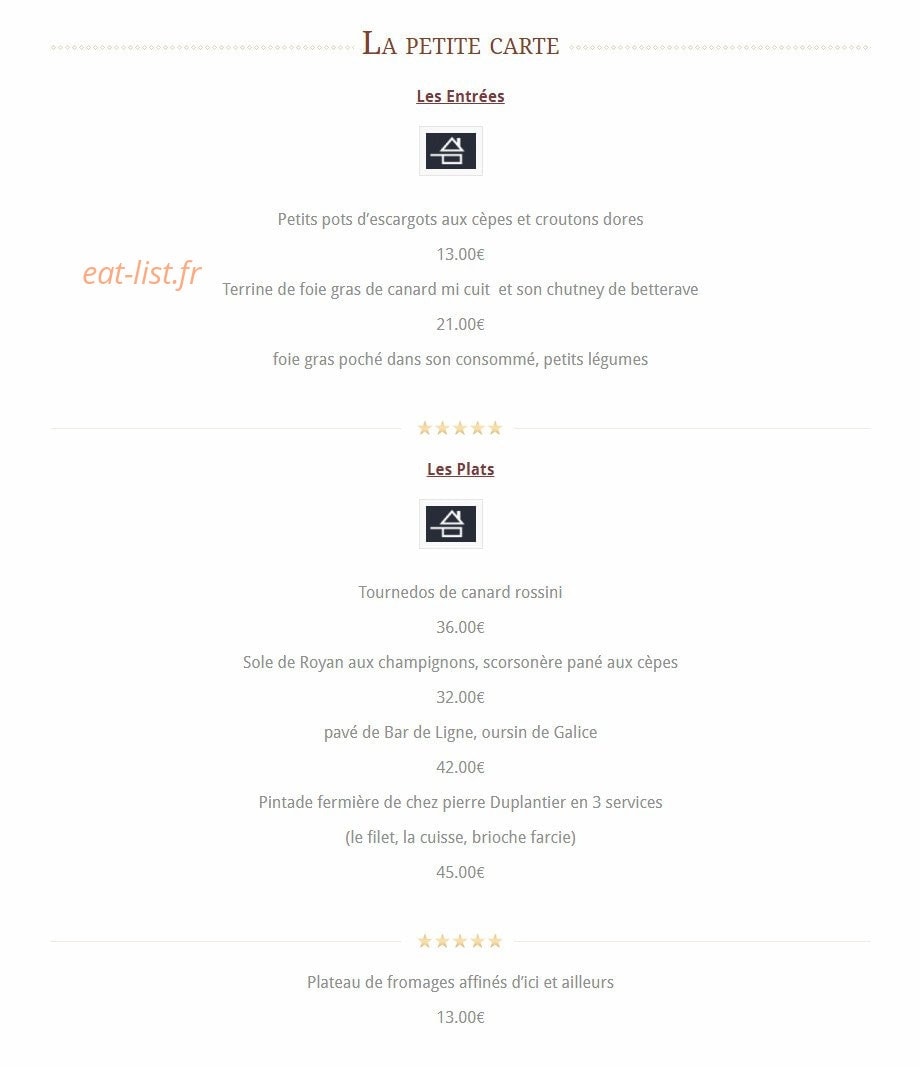The width and height of the screenshot is (920, 1067).
Task: Click the house icon under Les Plats
Action: (450, 524)
